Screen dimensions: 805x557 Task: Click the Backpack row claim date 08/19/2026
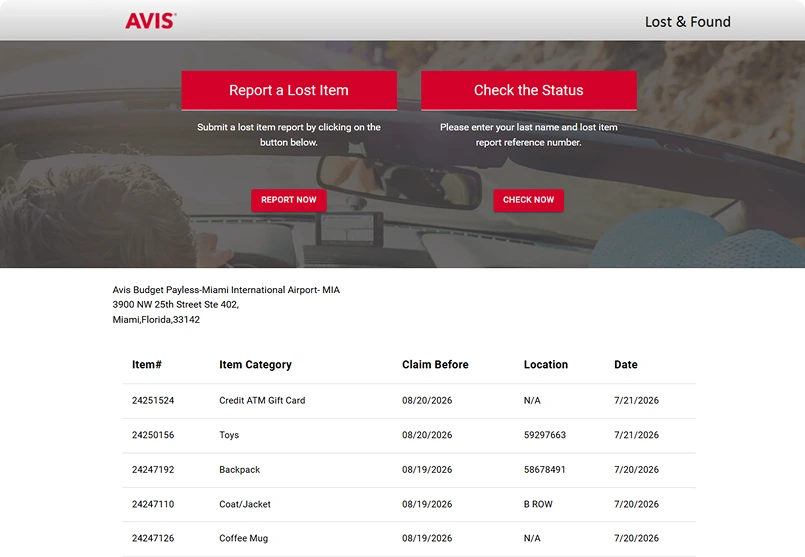427,470
